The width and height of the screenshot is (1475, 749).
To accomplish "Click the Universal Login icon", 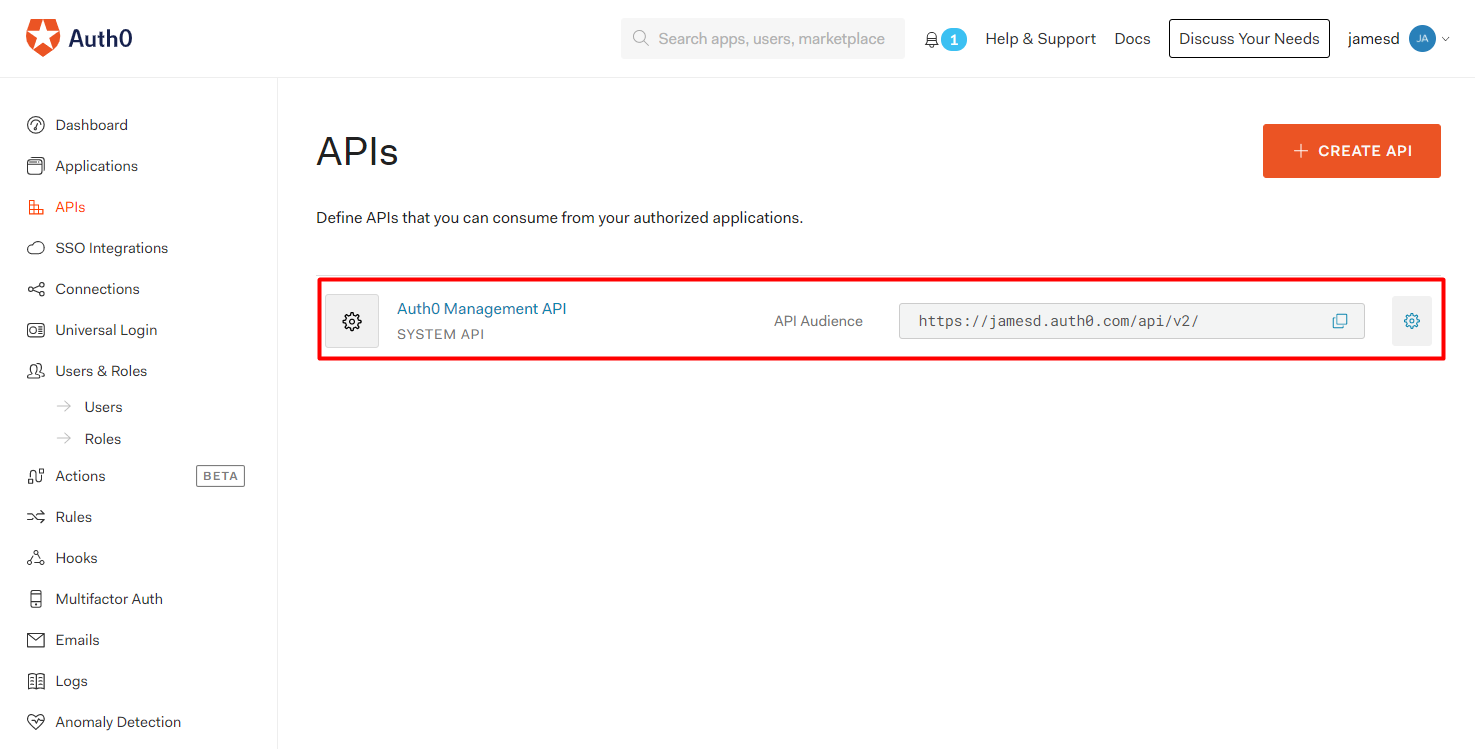I will coord(36,330).
